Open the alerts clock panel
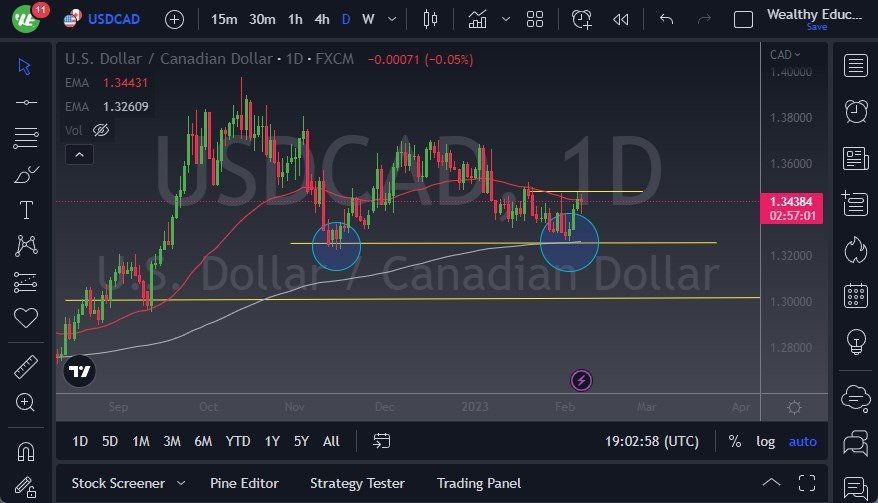Image resolution: width=878 pixels, height=503 pixels. tap(856, 111)
